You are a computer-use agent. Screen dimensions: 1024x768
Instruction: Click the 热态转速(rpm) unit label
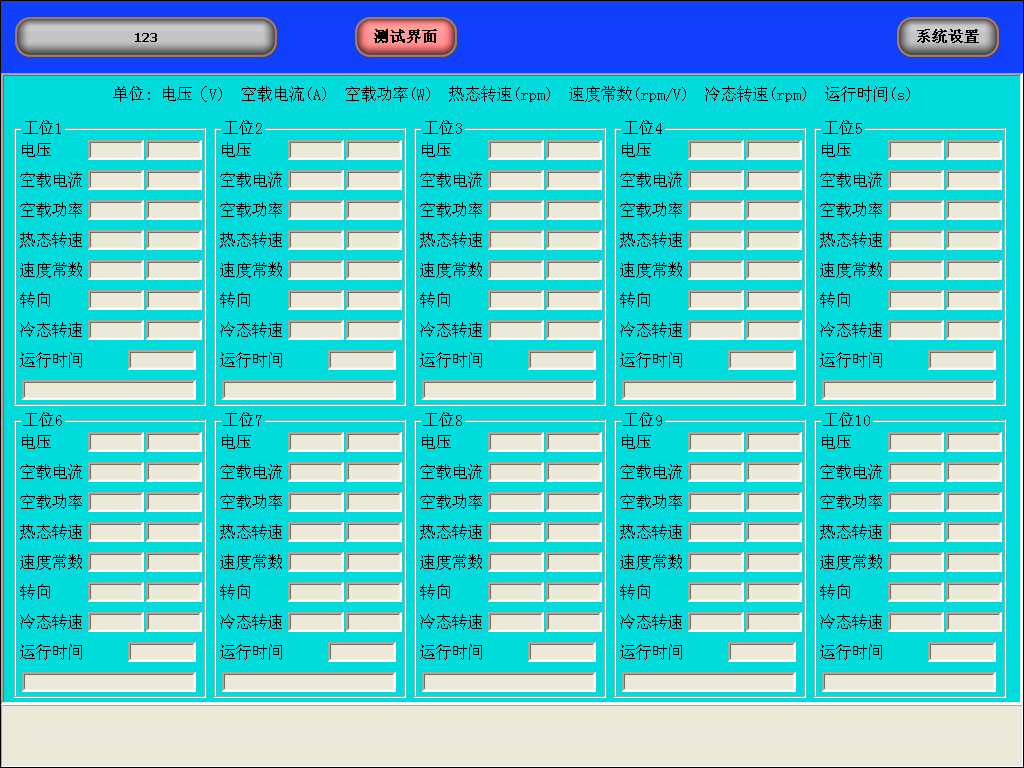click(500, 95)
